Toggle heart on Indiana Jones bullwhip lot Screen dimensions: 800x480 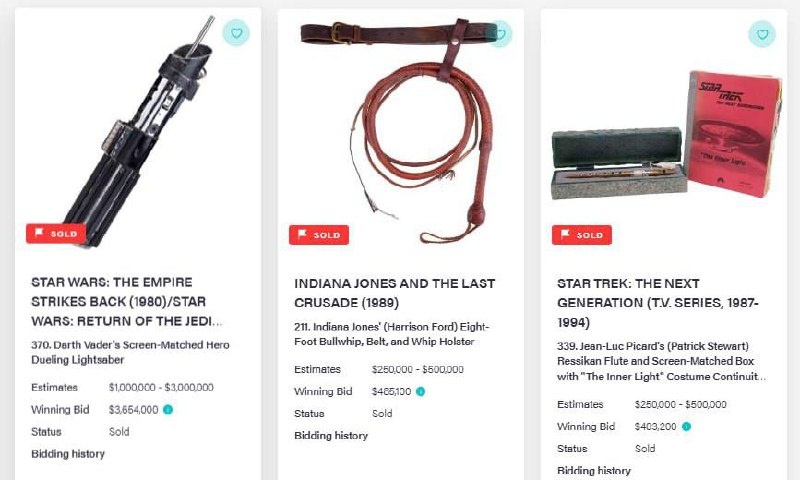point(500,34)
